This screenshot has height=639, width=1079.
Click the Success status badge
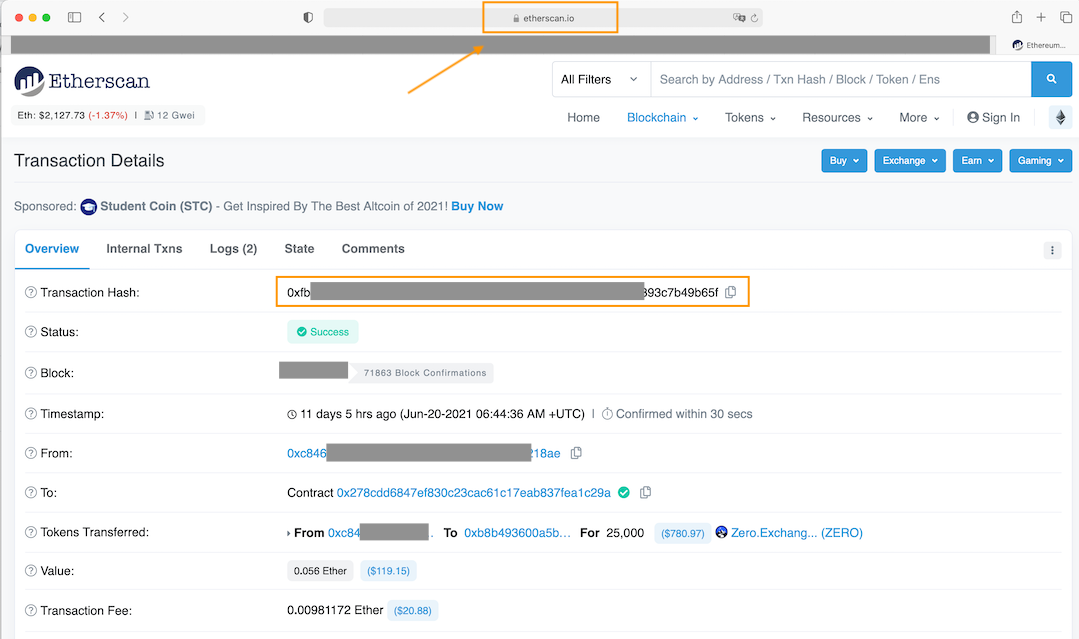[x=323, y=332]
